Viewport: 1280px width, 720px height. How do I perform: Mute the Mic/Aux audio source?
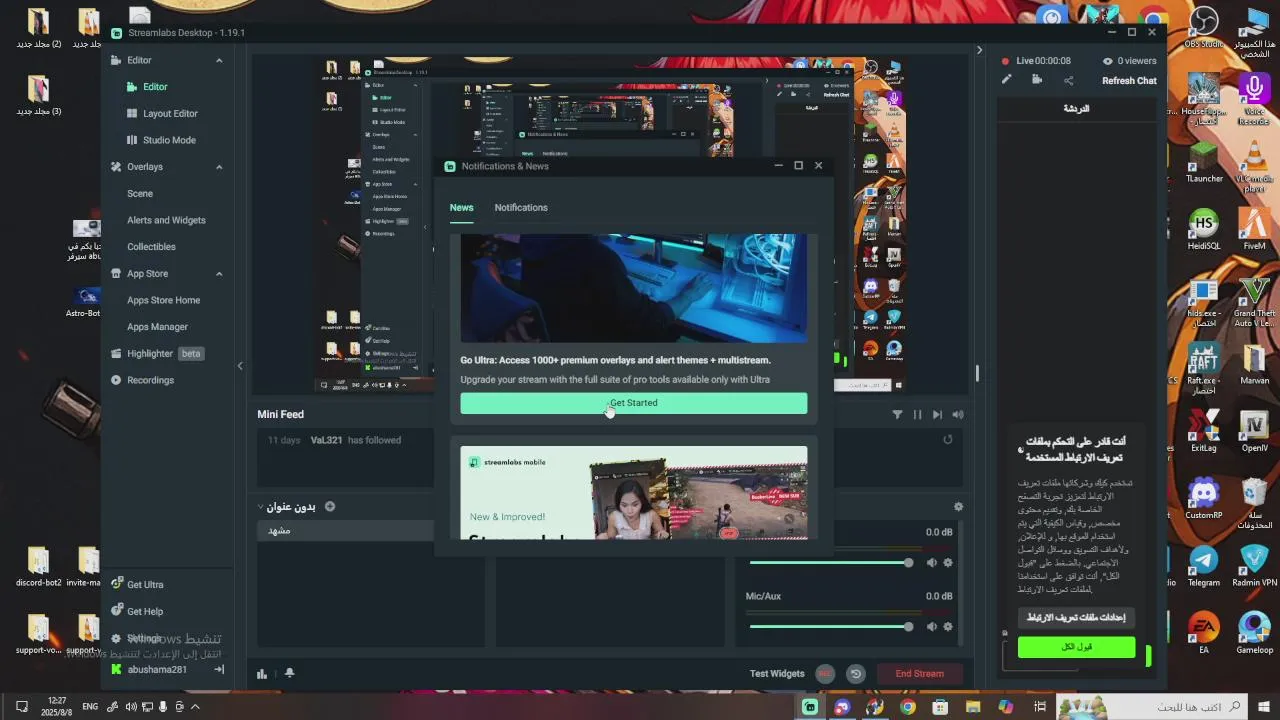click(932, 627)
